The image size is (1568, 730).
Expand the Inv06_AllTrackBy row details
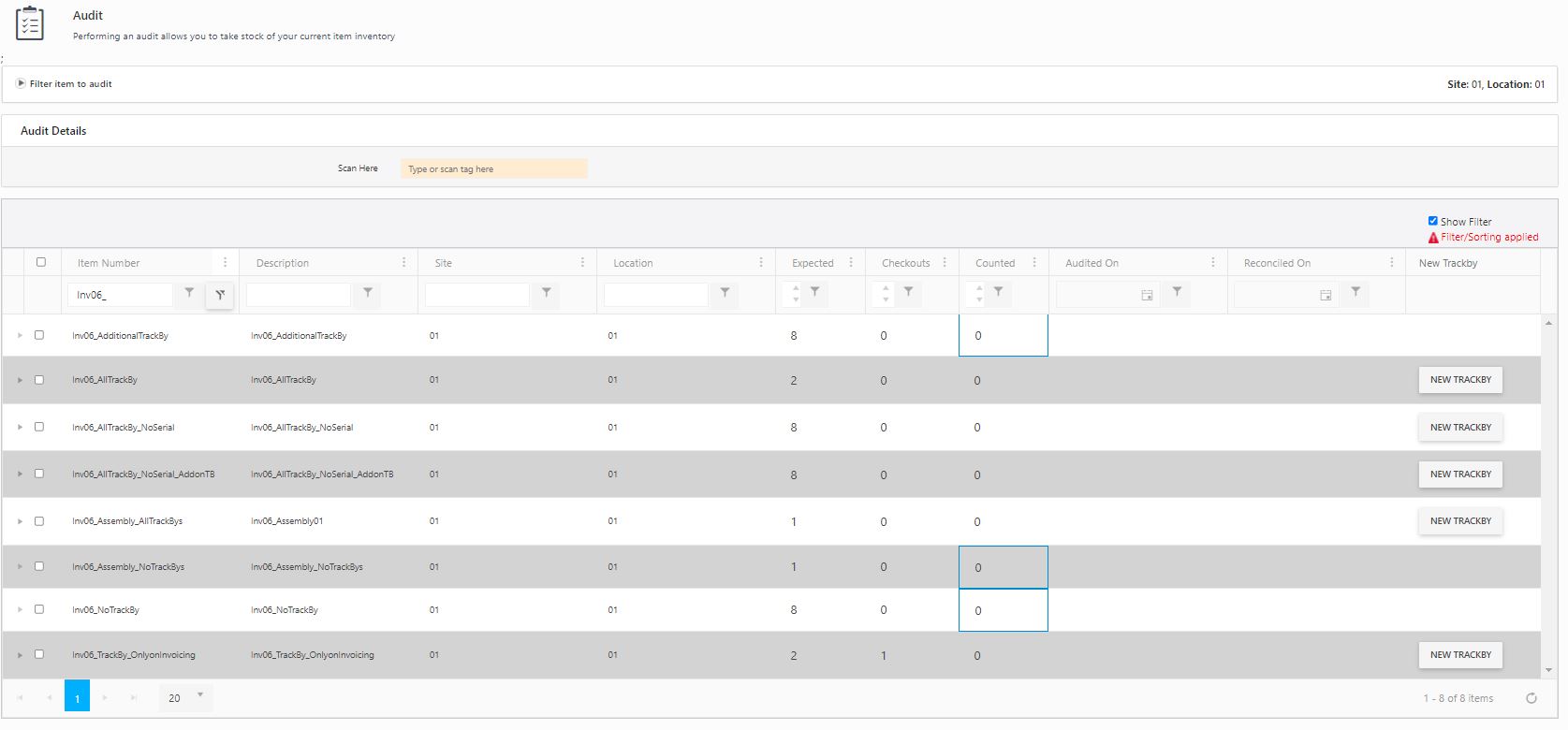click(x=20, y=380)
